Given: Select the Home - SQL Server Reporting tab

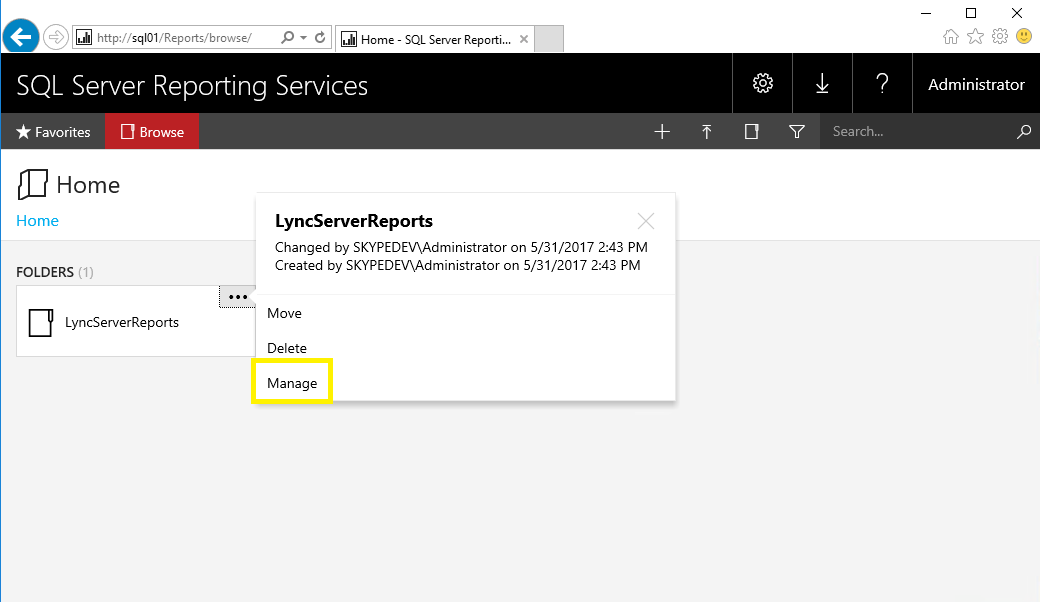Looking at the screenshot, I should (434, 39).
